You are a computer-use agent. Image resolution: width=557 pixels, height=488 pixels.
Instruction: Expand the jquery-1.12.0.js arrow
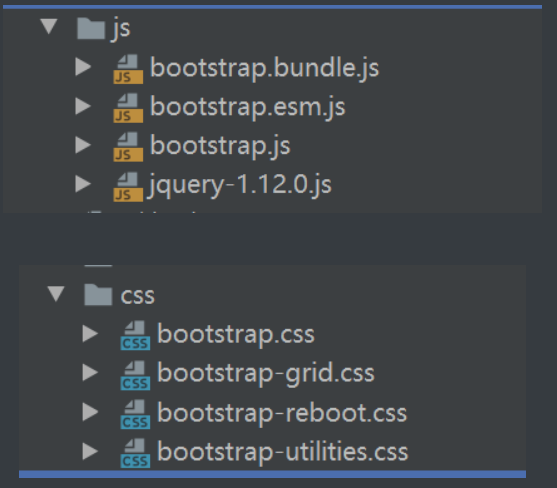coord(83,184)
